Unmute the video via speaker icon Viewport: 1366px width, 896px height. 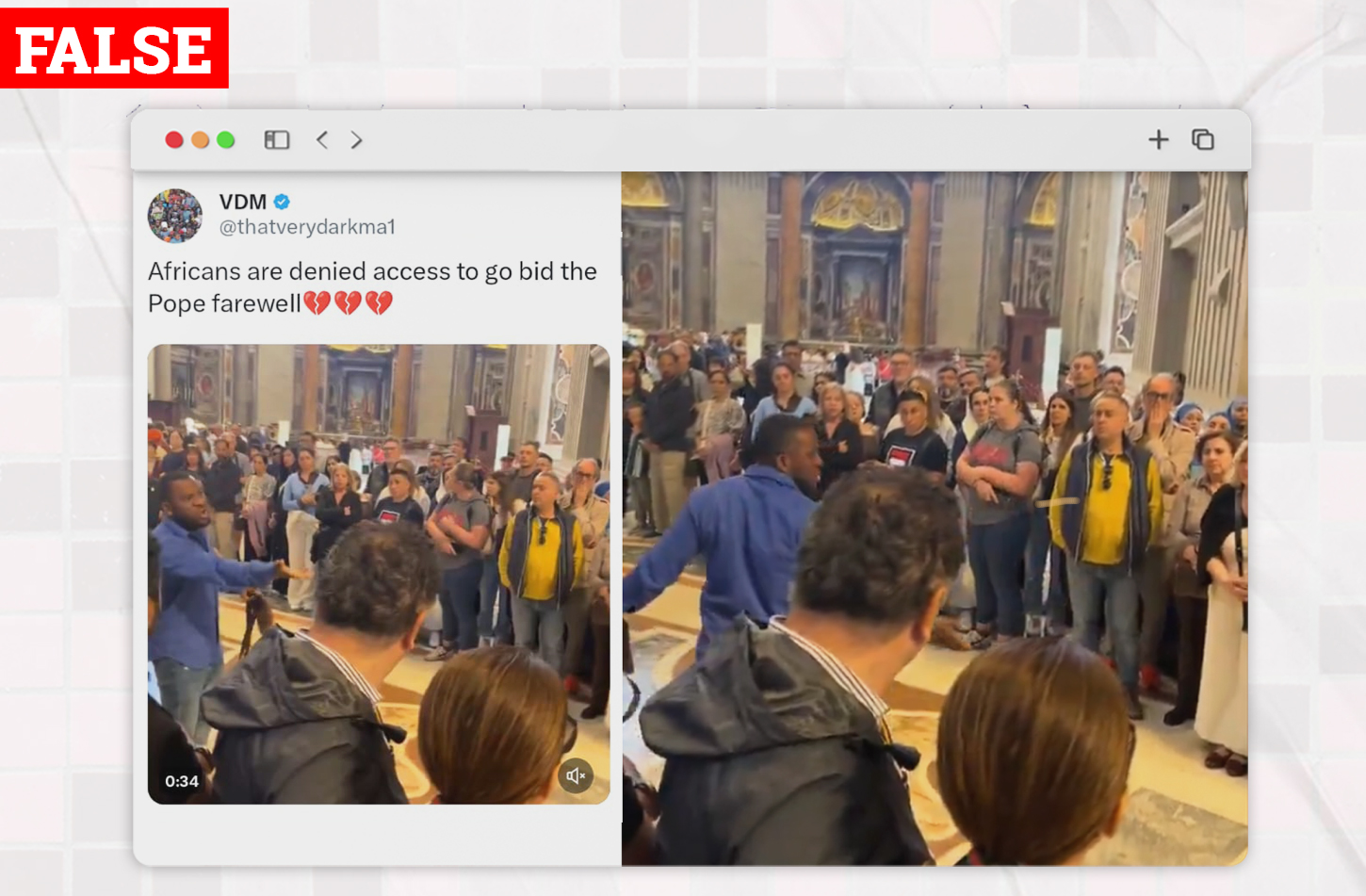pos(576,775)
